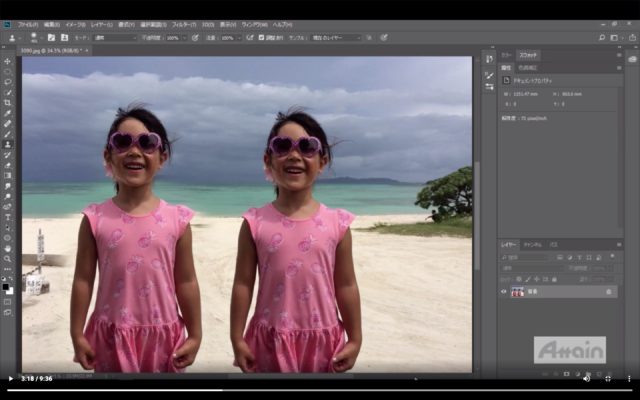The width and height of the screenshot is (640, 400).
Task: Select the Brush tool
Action: [x=7, y=134]
